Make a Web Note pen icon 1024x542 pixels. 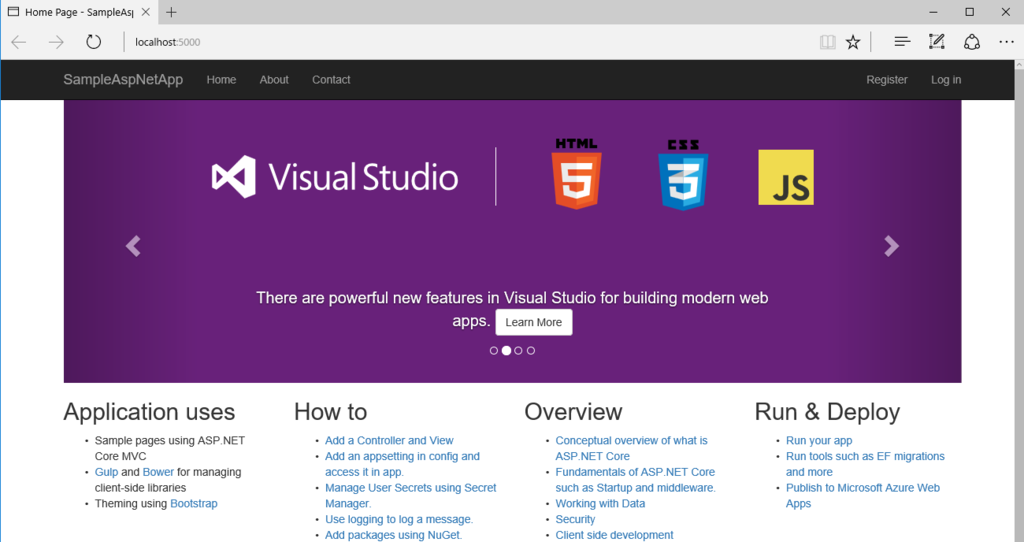(936, 42)
